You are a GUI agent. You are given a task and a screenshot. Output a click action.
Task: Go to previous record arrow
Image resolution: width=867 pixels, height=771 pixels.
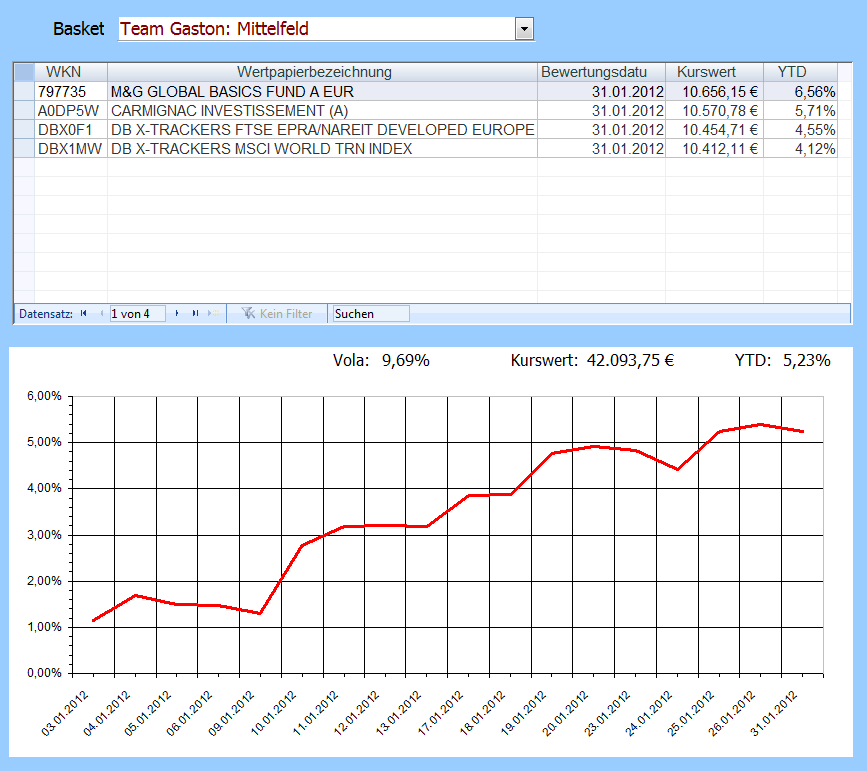point(101,314)
